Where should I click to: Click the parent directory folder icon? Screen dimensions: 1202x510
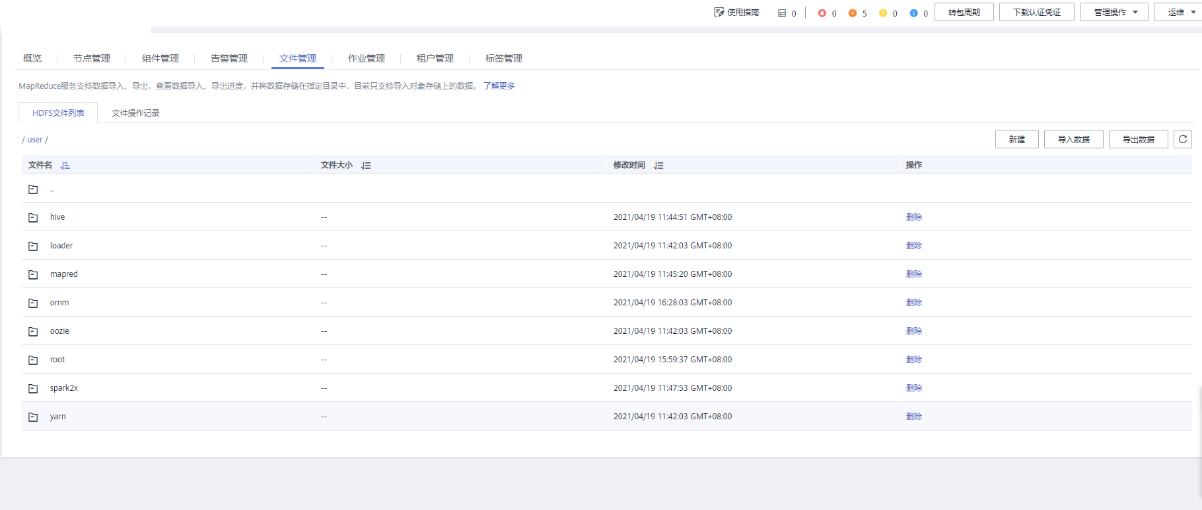pos(33,189)
